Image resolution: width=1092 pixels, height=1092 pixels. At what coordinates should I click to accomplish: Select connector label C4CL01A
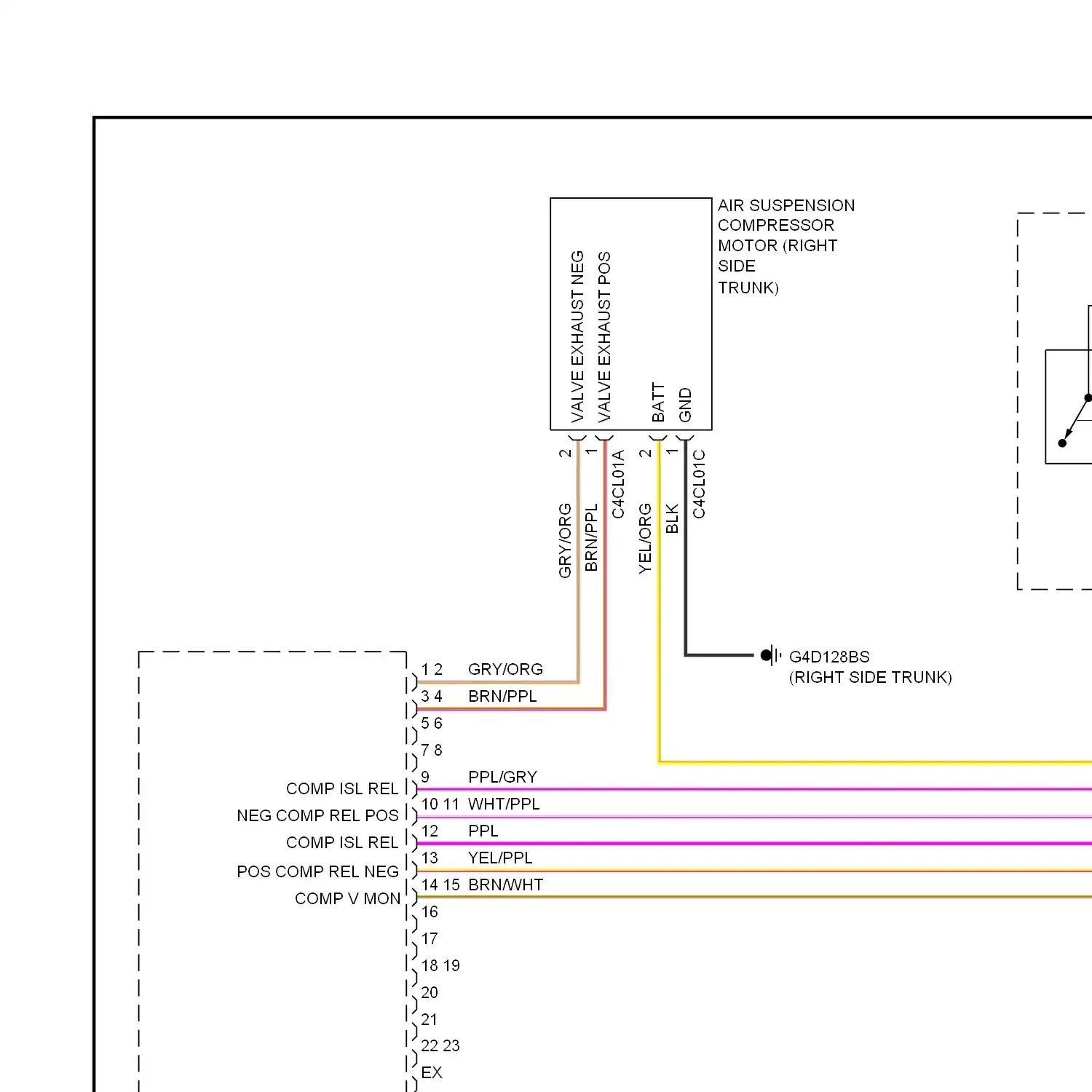(x=618, y=484)
